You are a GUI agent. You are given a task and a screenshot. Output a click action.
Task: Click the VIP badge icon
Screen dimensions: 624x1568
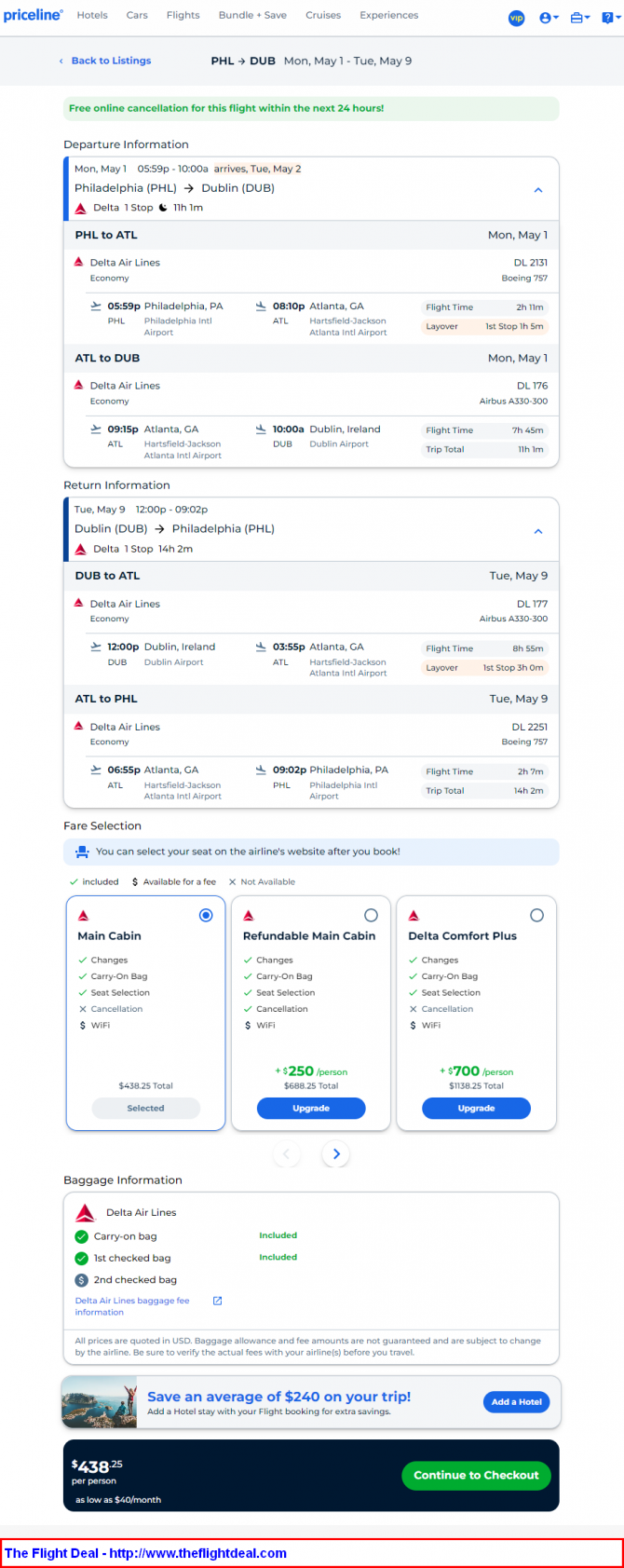click(x=516, y=18)
